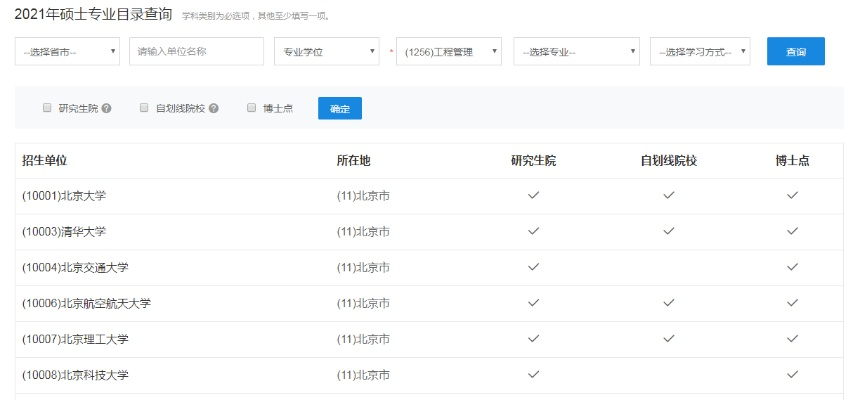Click 自划线院校 checkmark for 清华大学
Screen dimensions: 860x400
[668, 231]
